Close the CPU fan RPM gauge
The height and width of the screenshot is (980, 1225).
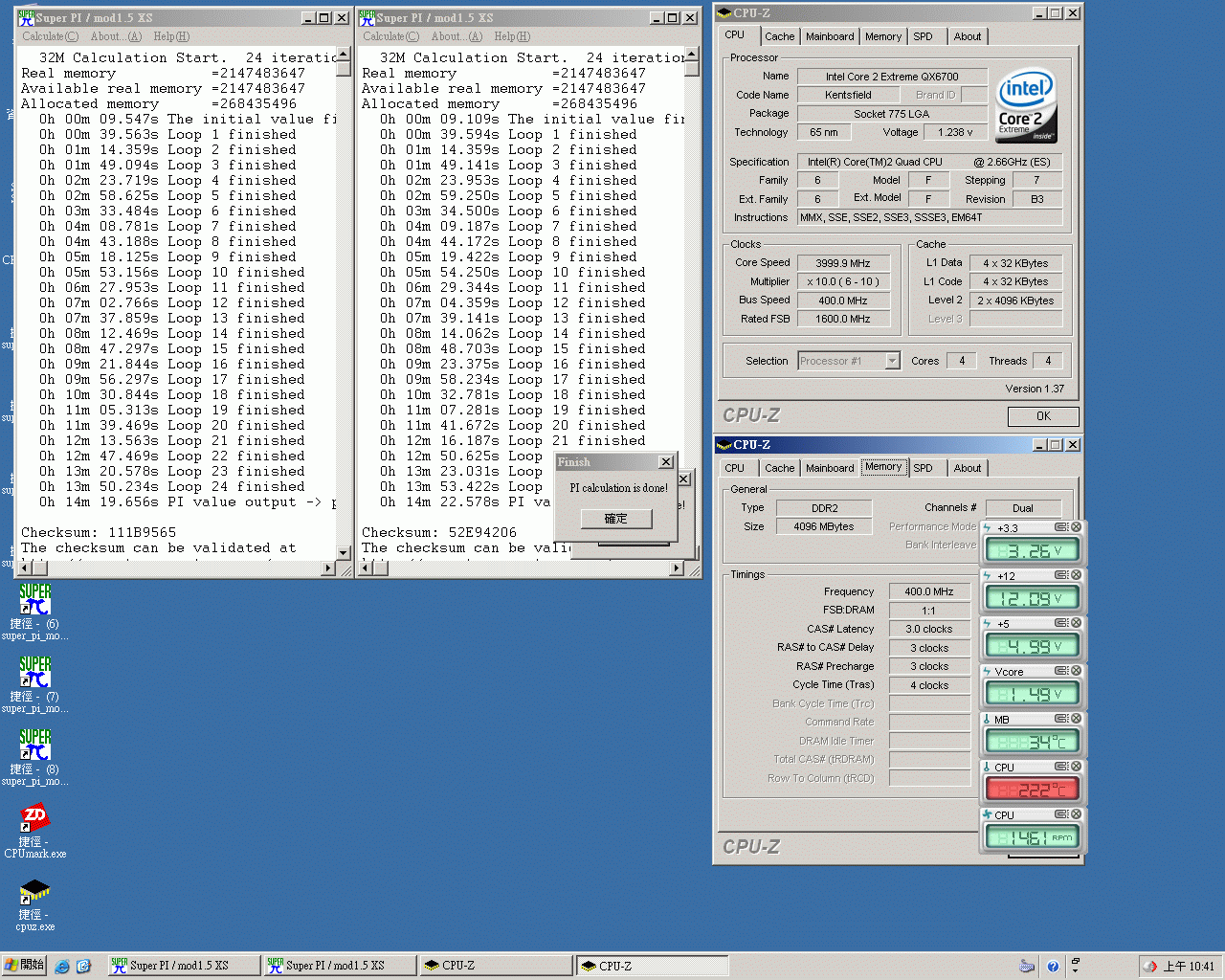pos(1076,814)
